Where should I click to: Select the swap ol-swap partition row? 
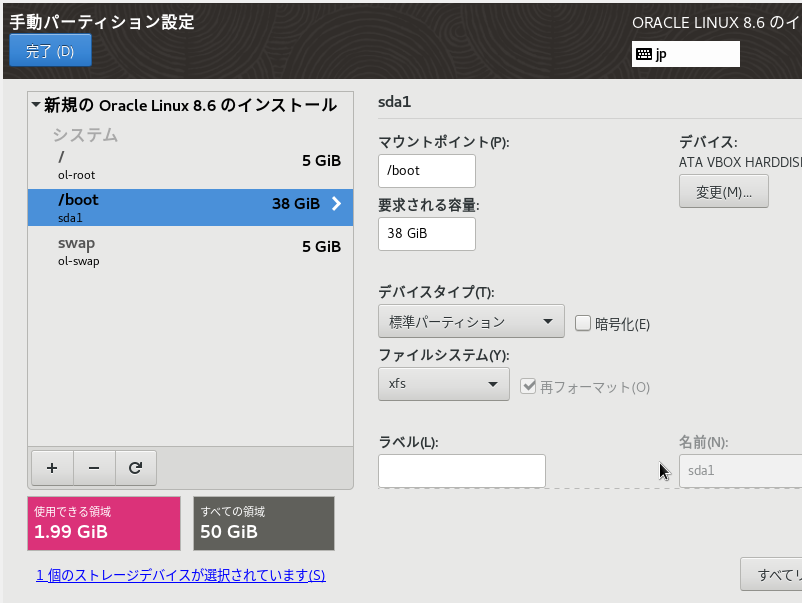pyautogui.click(x=190, y=251)
